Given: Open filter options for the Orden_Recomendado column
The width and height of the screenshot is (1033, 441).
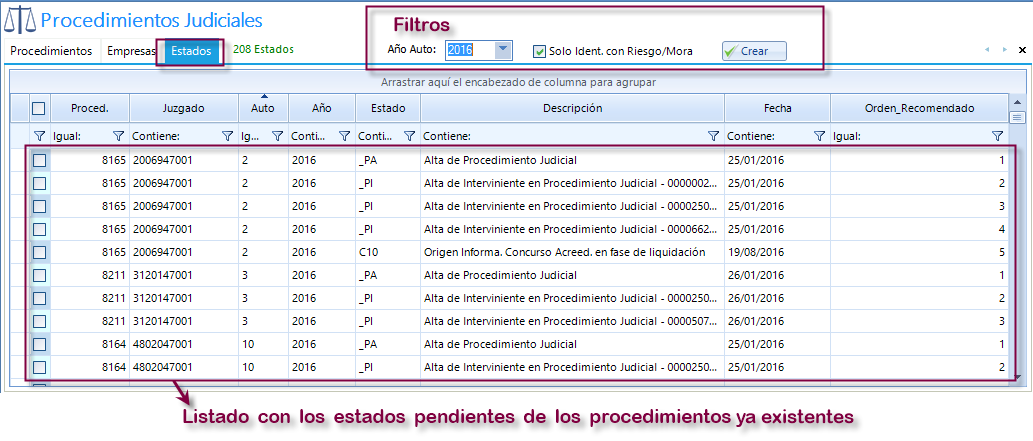Looking at the screenshot, I should 997,136.
